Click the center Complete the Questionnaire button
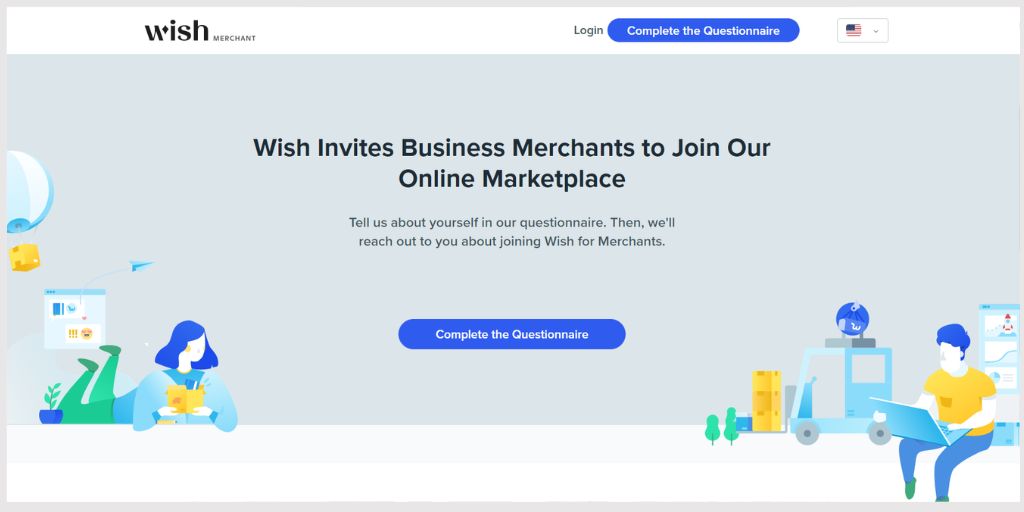 (512, 334)
